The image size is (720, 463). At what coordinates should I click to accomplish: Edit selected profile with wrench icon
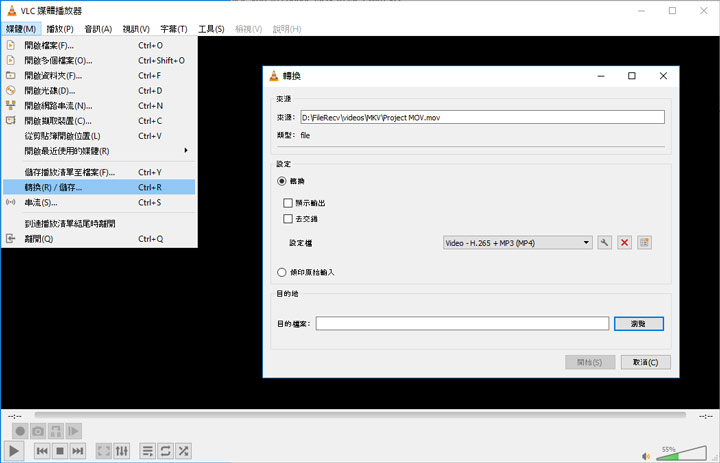(x=605, y=243)
